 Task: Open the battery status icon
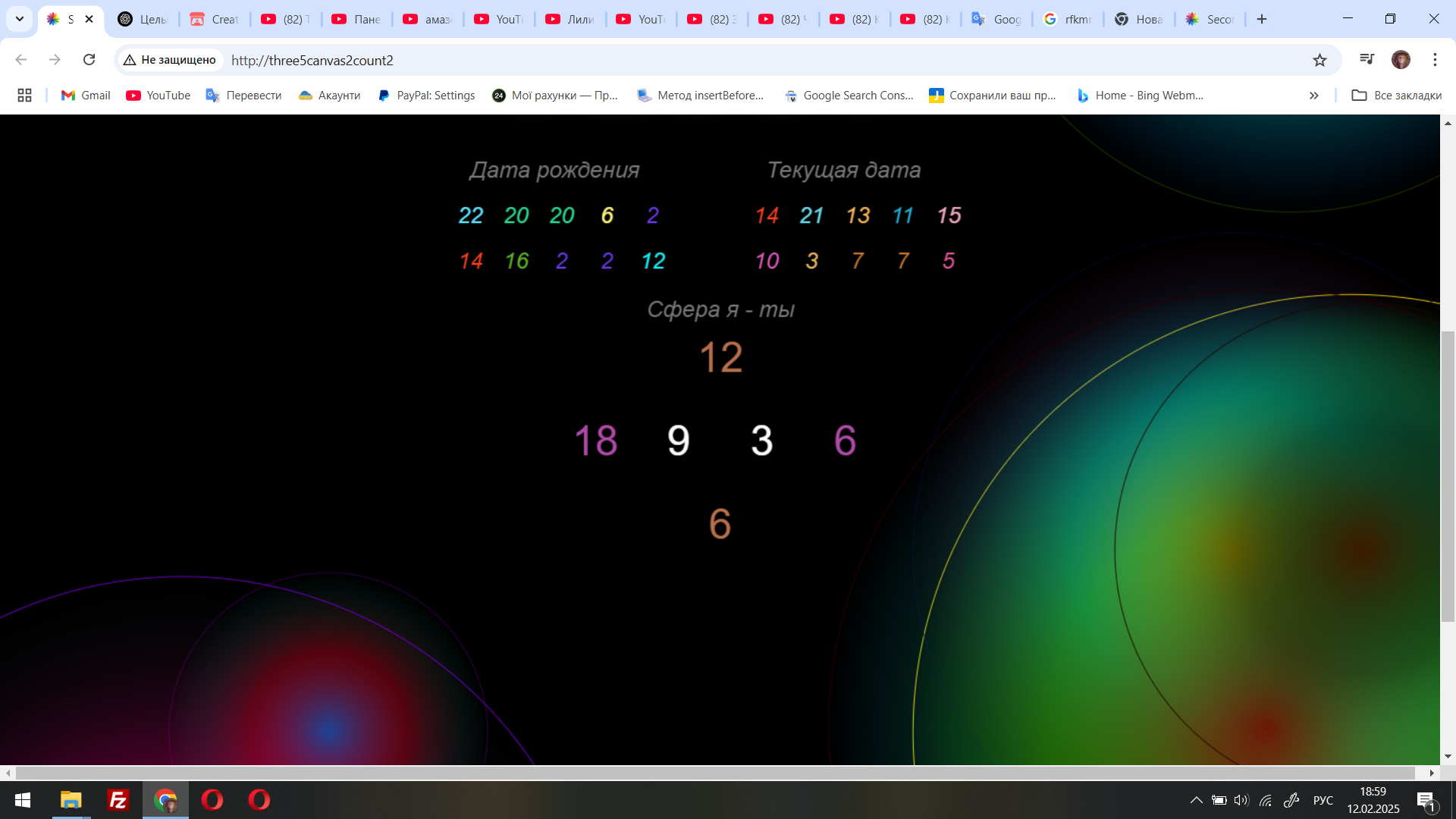point(1219,800)
